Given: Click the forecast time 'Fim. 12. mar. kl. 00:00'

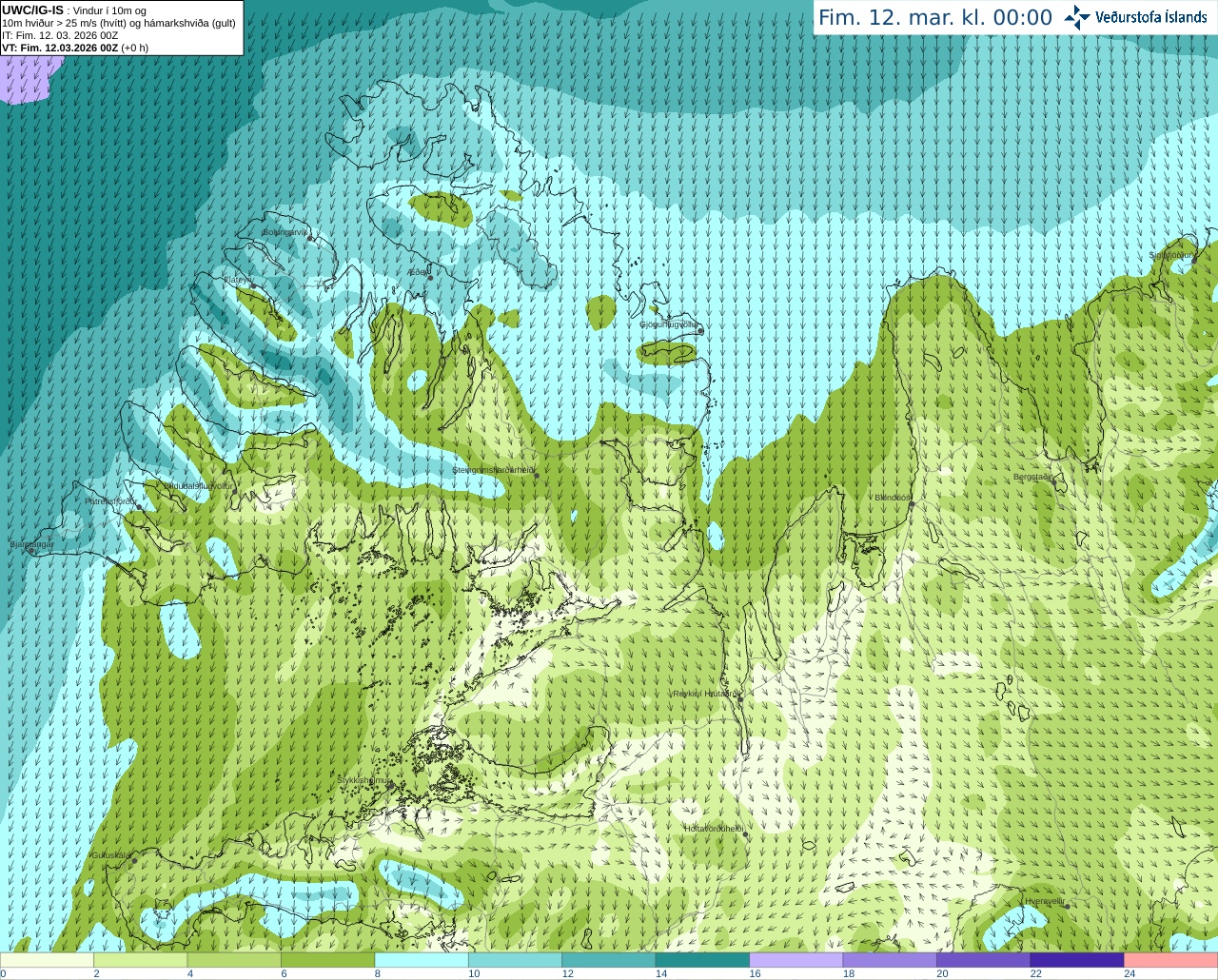Looking at the screenshot, I should (935, 18).
